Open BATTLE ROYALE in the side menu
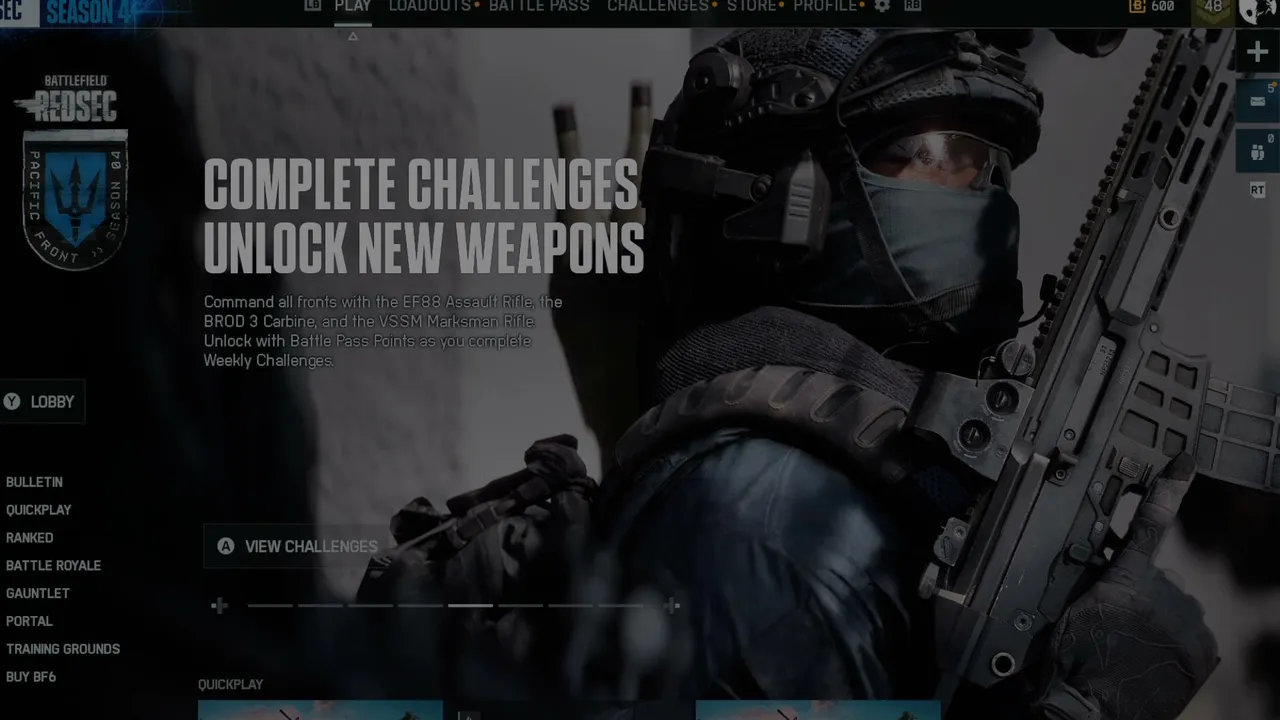1280x720 pixels. point(54,566)
